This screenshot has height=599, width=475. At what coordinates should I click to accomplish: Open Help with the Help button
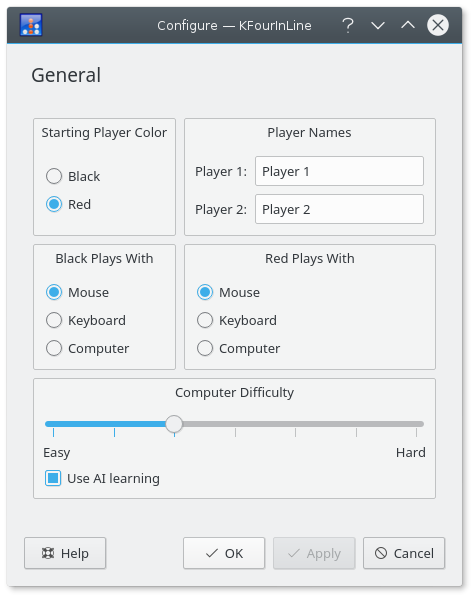pos(65,554)
